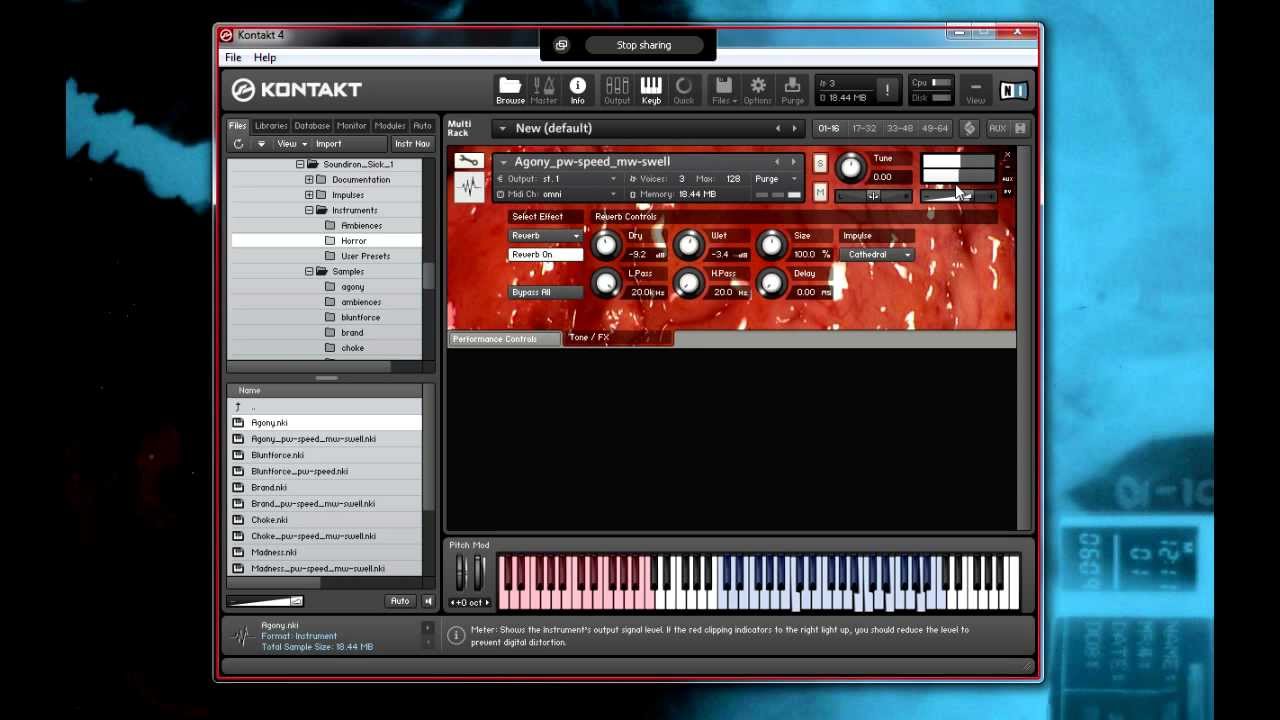Click the Stop sharing button
Image resolution: width=1280 pixels, height=720 pixels.
644,45
